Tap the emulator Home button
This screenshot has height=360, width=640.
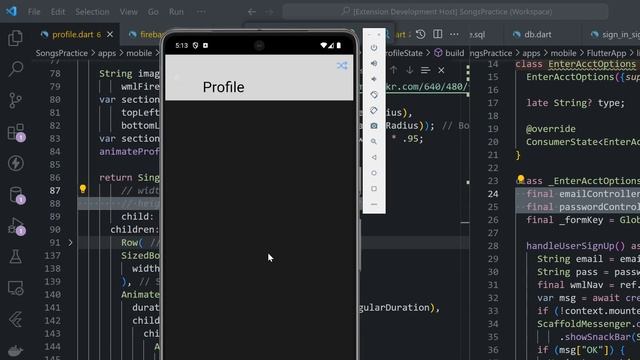pyautogui.click(x=374, y=173)
